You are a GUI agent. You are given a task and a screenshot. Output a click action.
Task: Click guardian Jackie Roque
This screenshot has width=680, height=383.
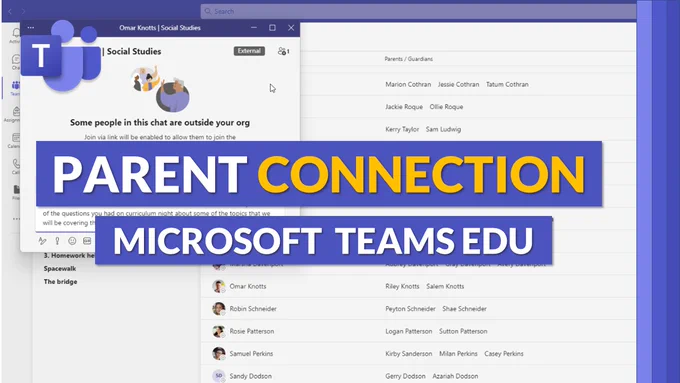point(404,107)
